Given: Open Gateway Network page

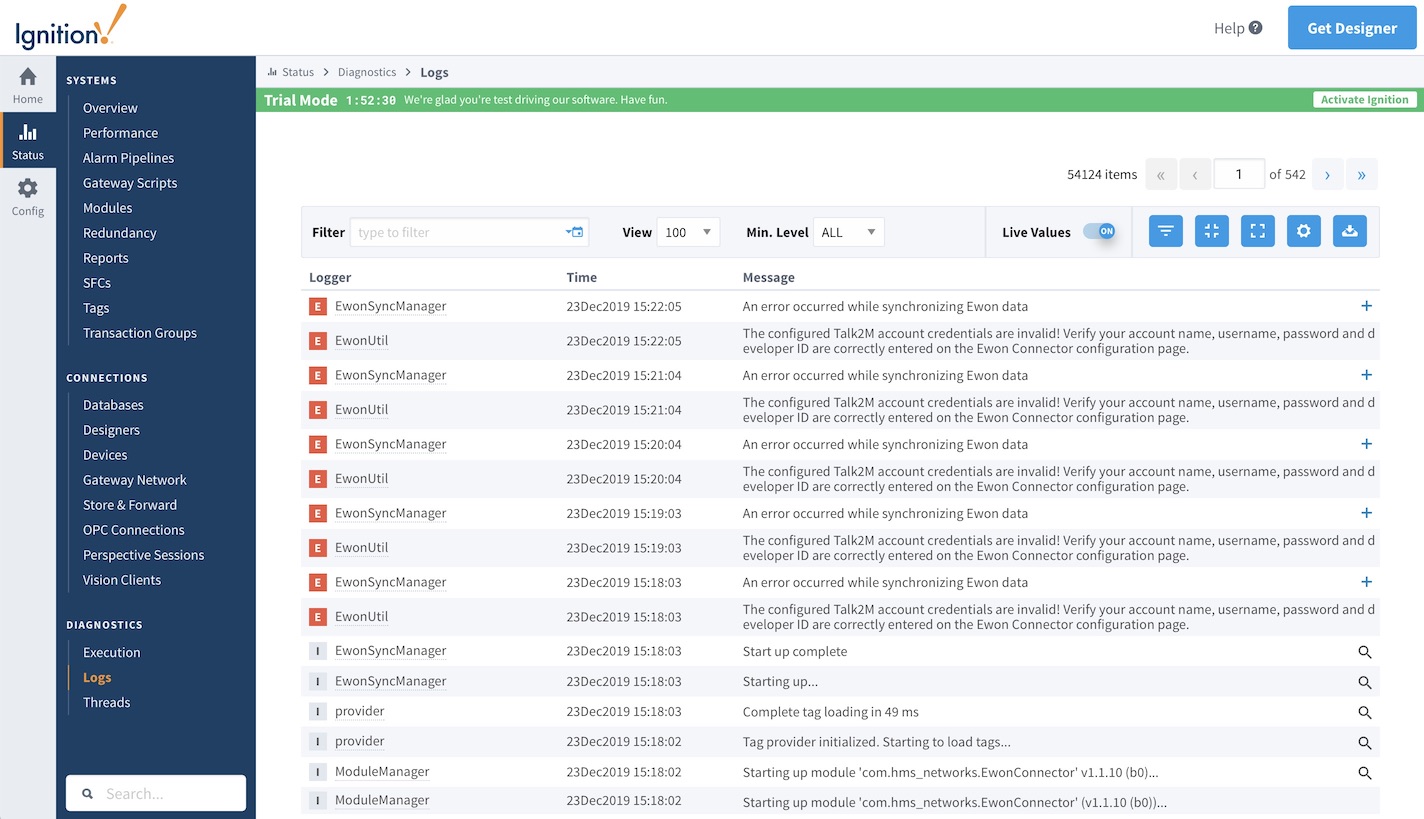Looking at the screenshot, I should [135, 480].
